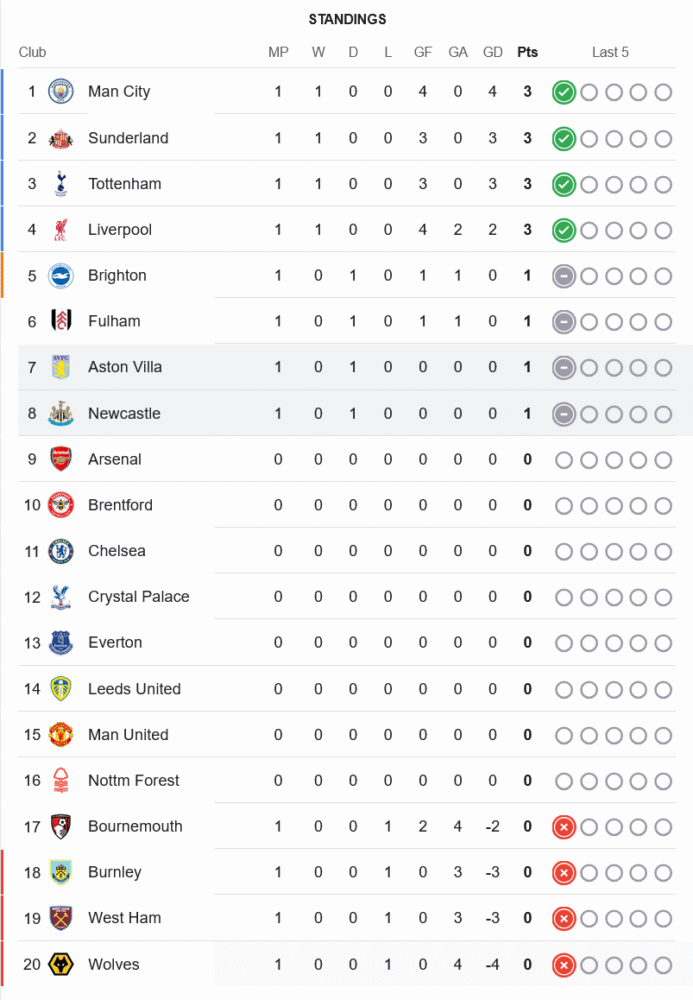The width and height of the screenshot is (693, 1000).
Task: Click the Arsenal club crest
Action: pyautogui.click(x=61, y=460)
